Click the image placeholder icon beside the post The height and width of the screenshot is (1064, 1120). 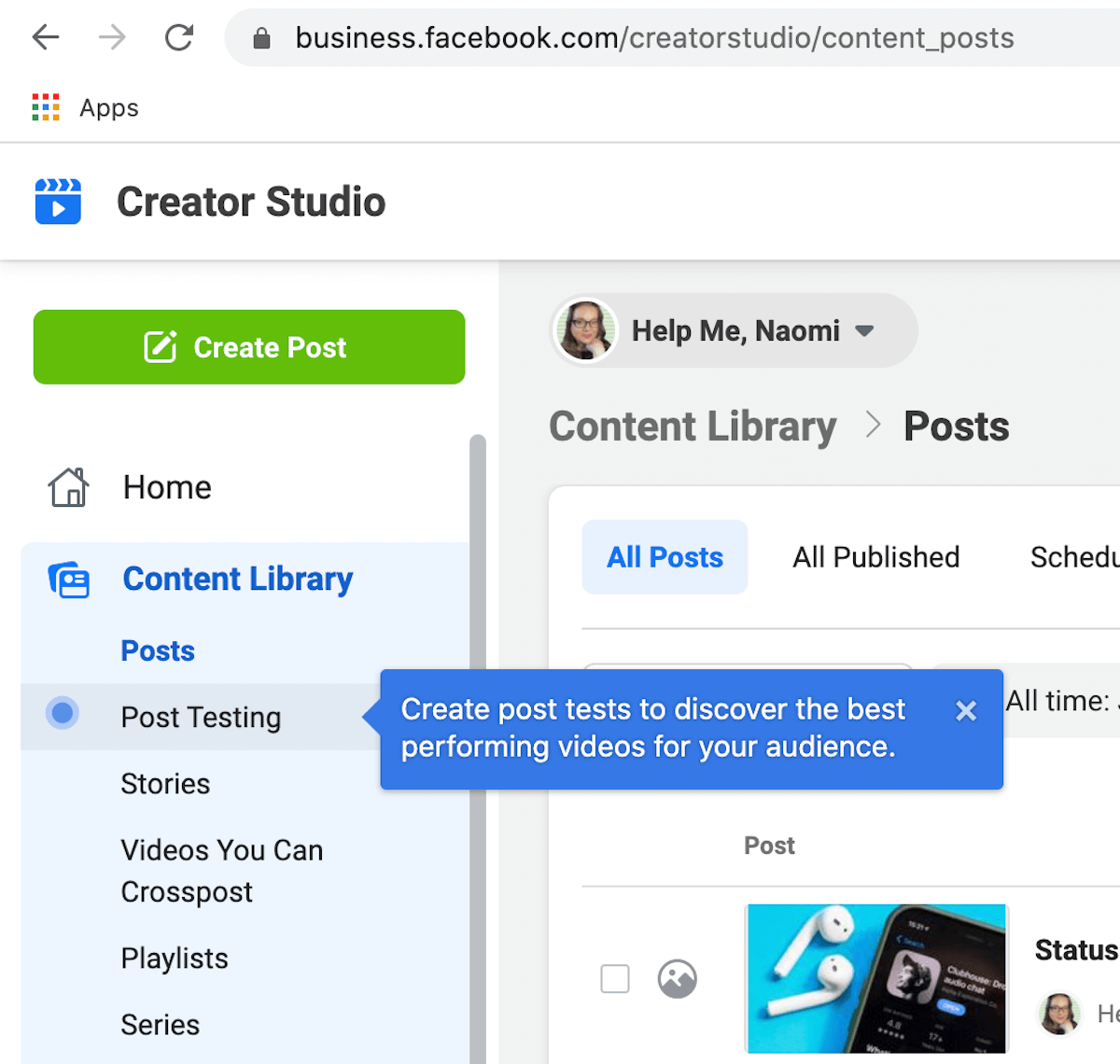[x=677, y=978]
